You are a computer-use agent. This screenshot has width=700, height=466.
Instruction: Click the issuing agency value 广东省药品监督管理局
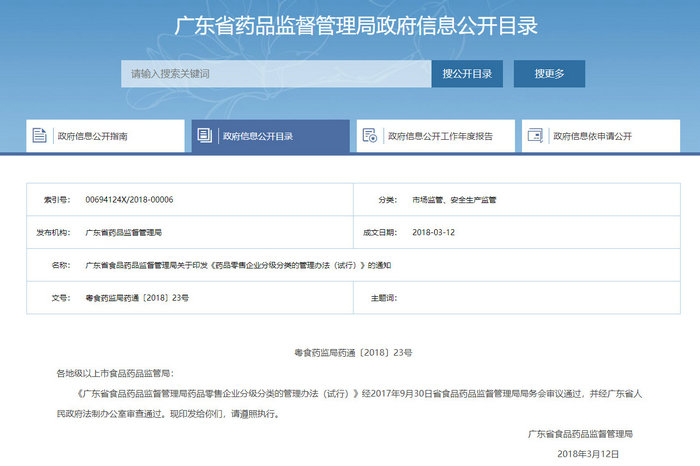pos(124,232)
